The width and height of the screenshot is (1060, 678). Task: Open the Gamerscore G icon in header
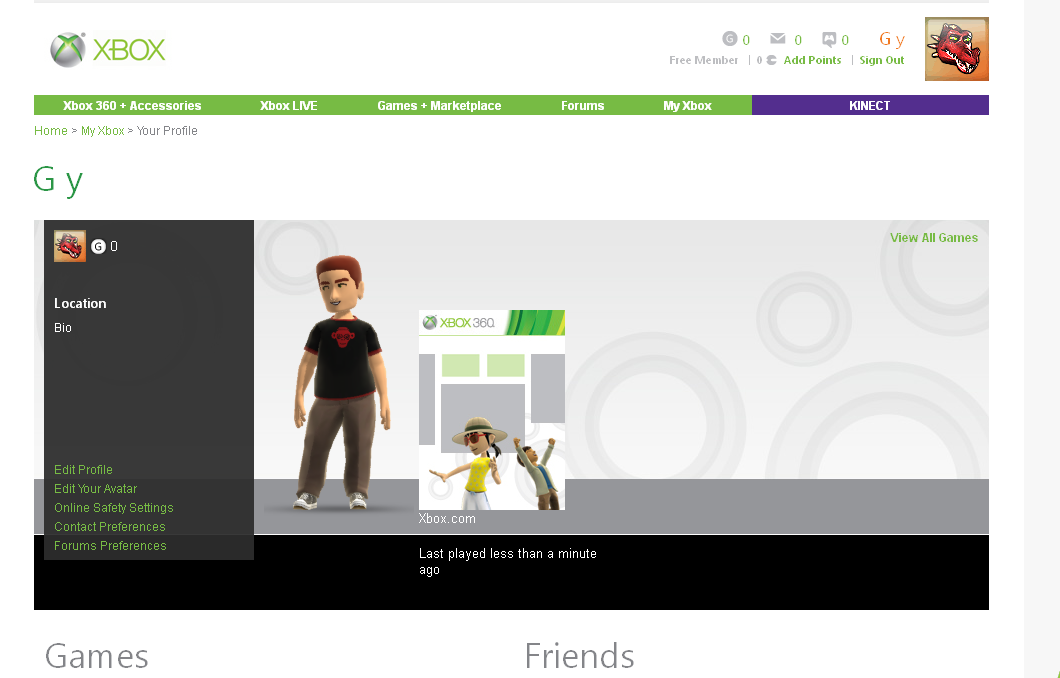click(729, 39)
